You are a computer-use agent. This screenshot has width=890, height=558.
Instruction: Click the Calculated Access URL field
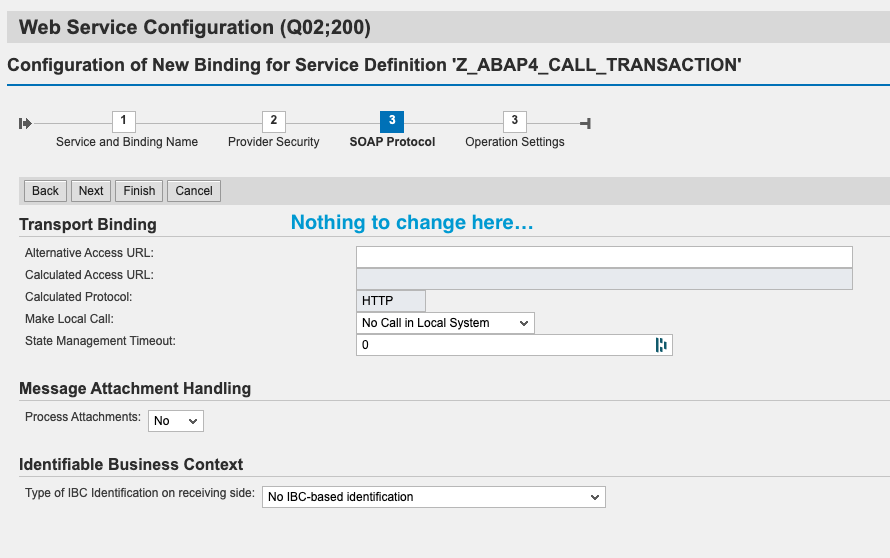coord(604,279)
